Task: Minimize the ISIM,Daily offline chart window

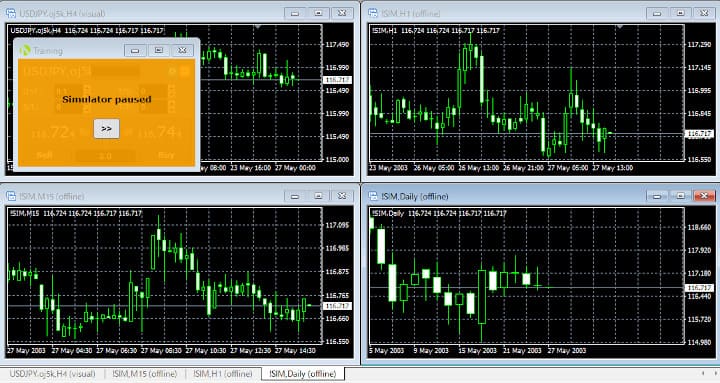Action: [657, 196]
